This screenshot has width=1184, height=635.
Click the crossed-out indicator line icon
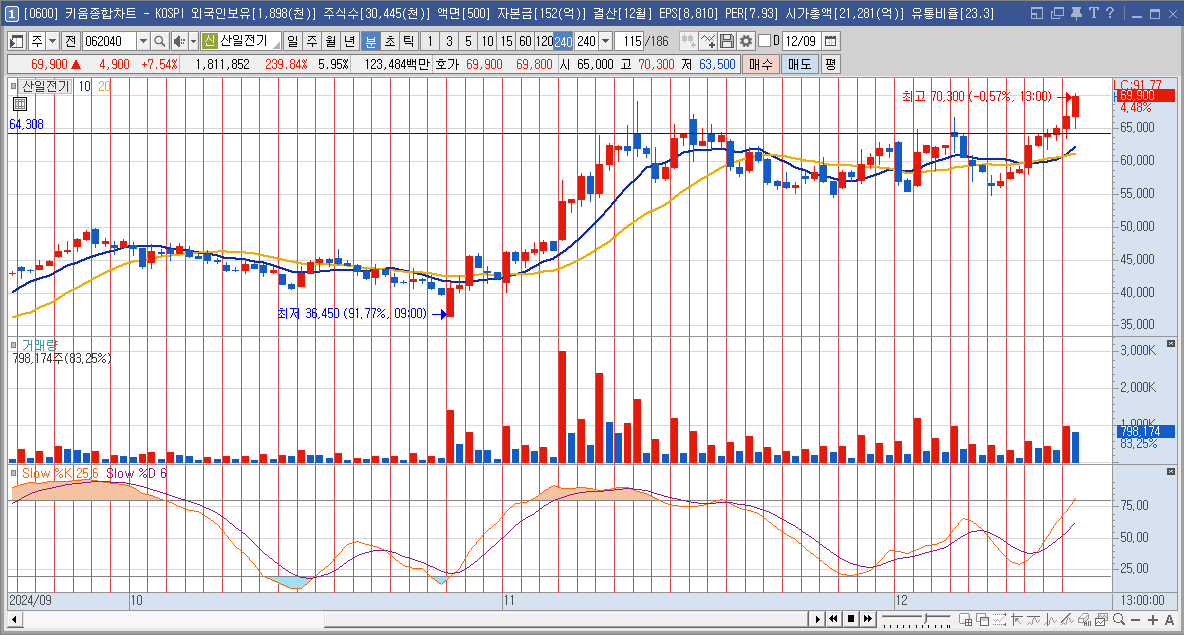[1067, 620]
